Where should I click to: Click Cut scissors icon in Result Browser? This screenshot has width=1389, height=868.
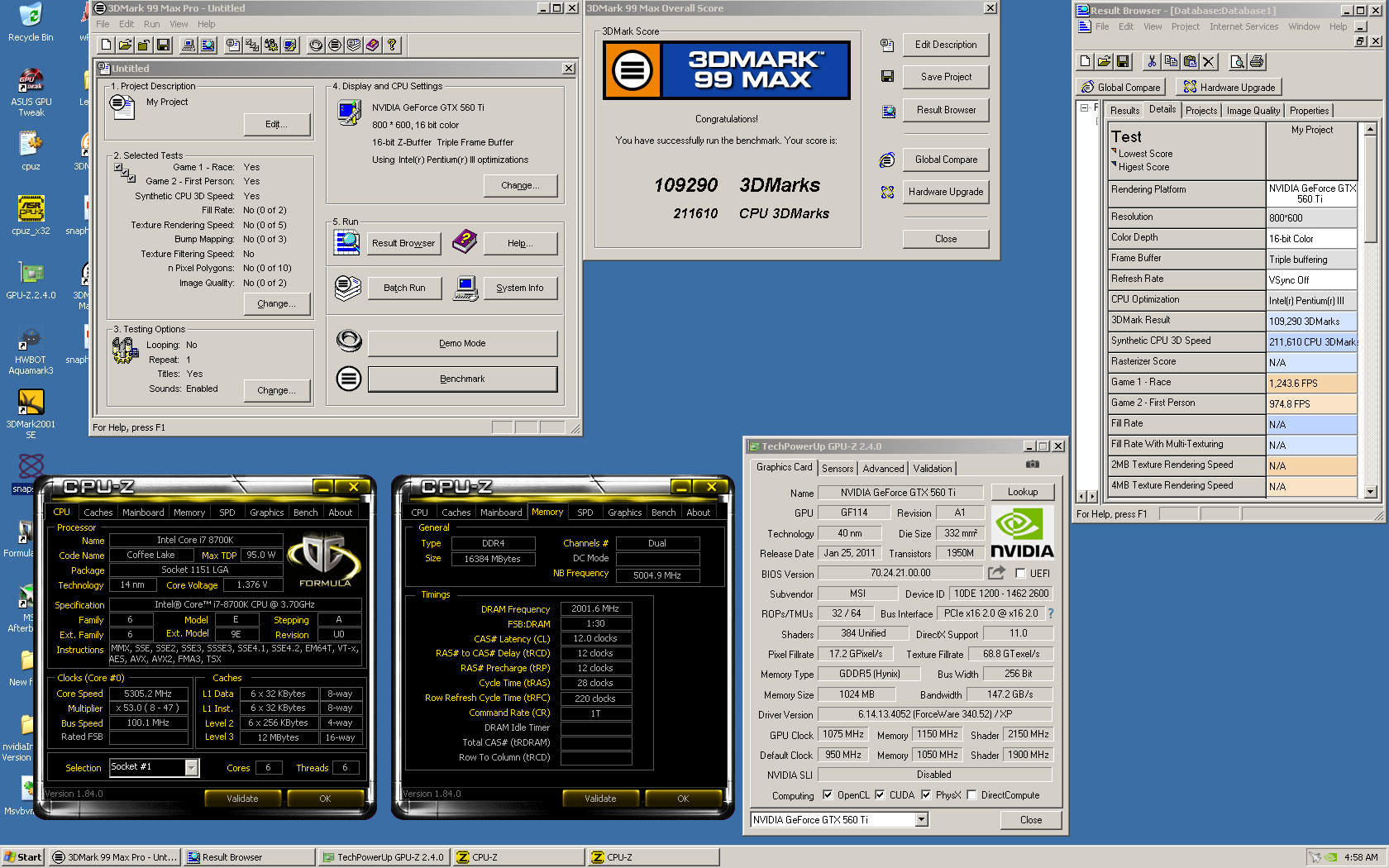tap(1151, 61)
